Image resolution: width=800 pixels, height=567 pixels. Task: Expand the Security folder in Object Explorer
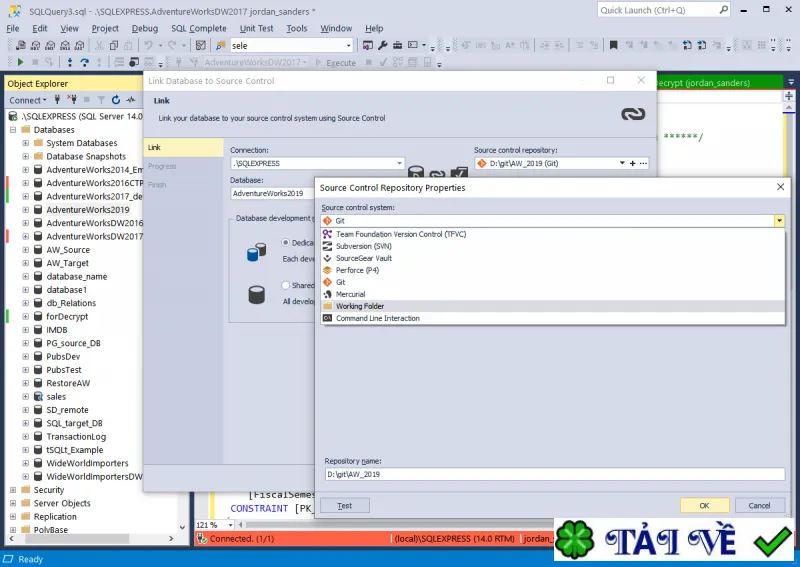click(x=13, y=490)
